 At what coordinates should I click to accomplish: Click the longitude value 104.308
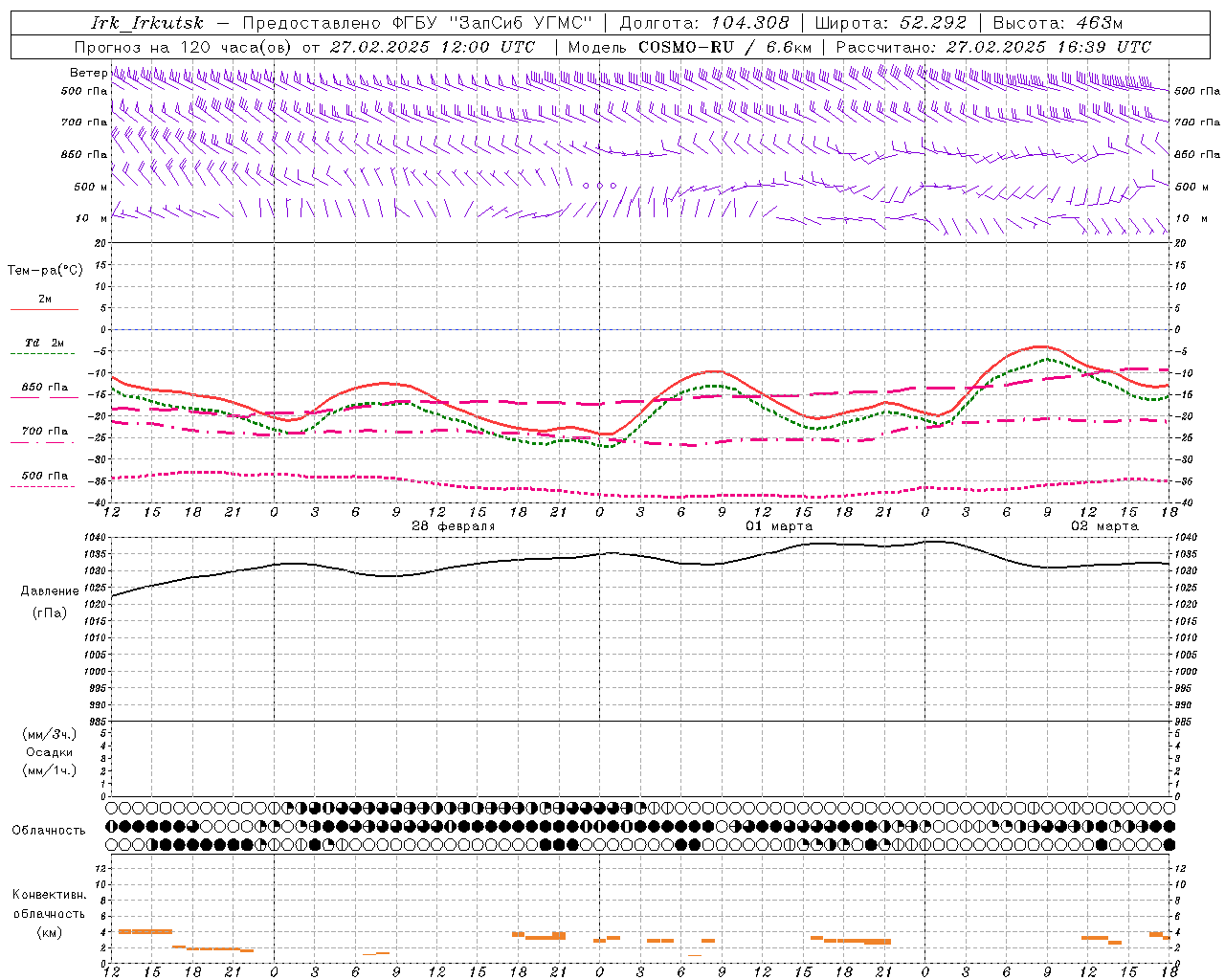tap(750, 23)
